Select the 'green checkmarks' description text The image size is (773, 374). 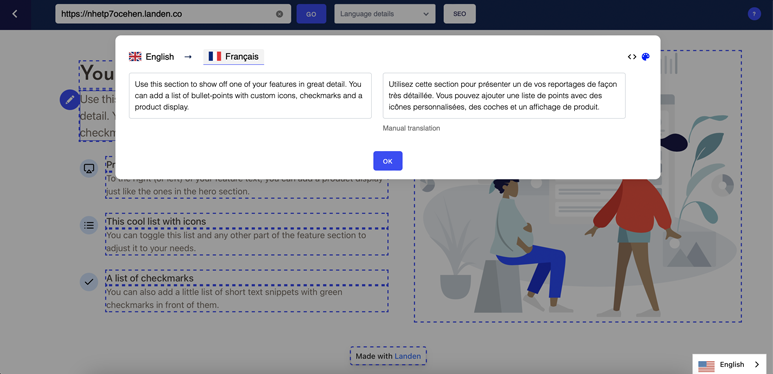pyautogui.click(x=246, y=298)
